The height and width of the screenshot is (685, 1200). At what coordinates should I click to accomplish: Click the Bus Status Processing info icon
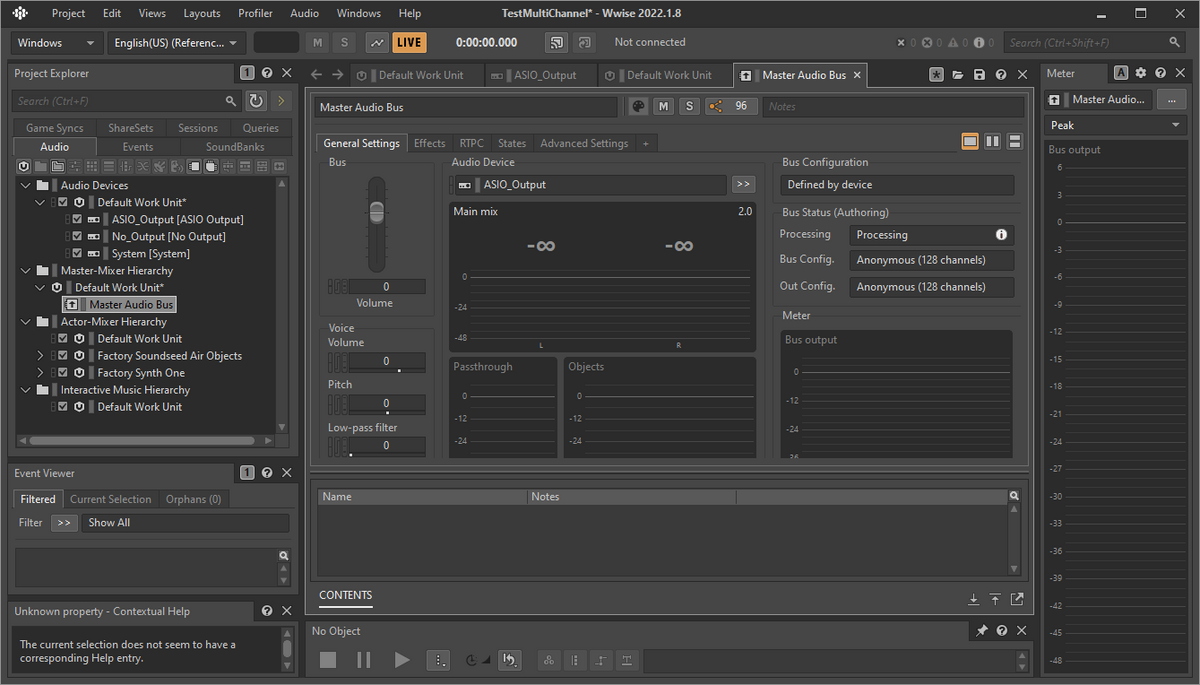[x=1001, y=235]
